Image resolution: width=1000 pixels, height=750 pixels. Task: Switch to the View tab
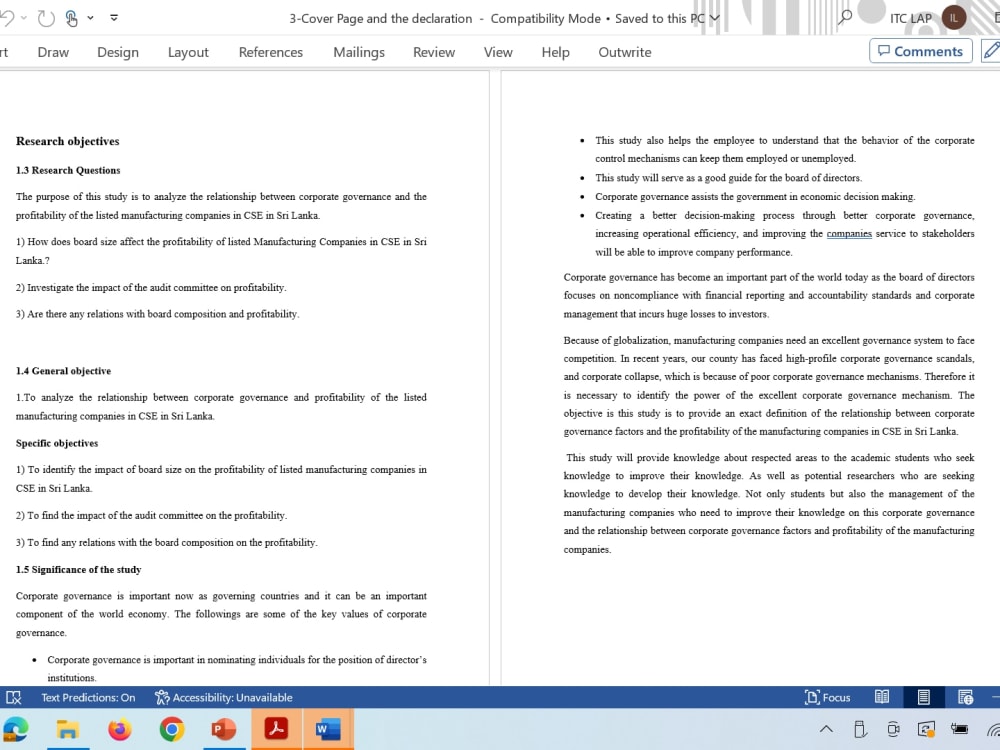(498, 52)
